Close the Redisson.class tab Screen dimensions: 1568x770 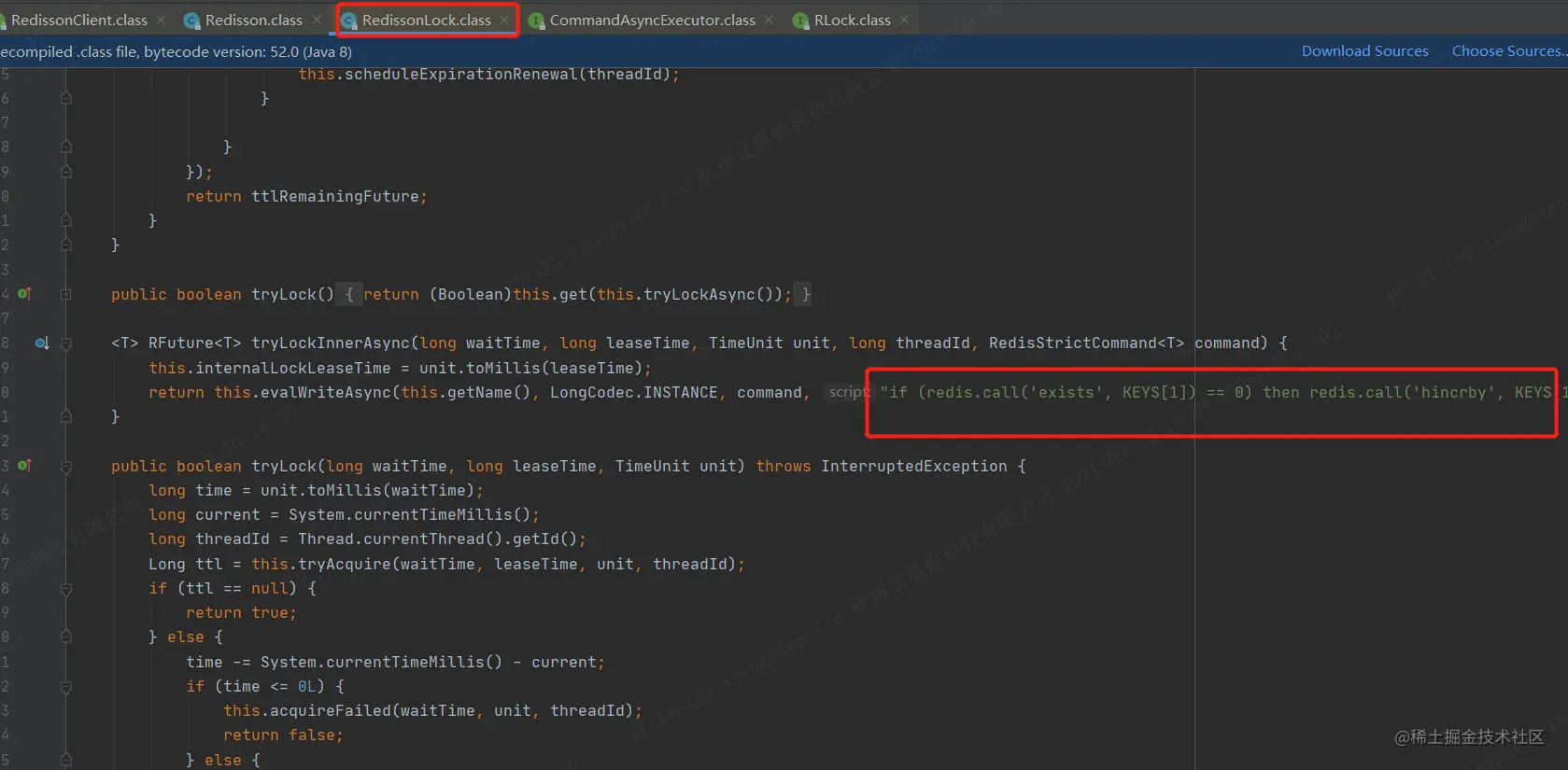pyautogui.click(x=317, y=20)
